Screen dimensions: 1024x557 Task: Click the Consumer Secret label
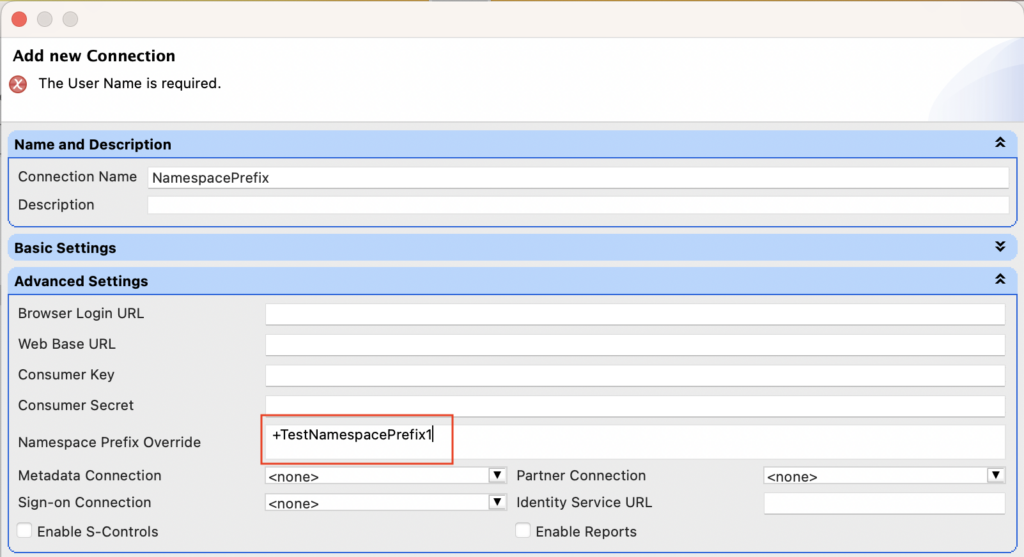[x=76, y=405]
